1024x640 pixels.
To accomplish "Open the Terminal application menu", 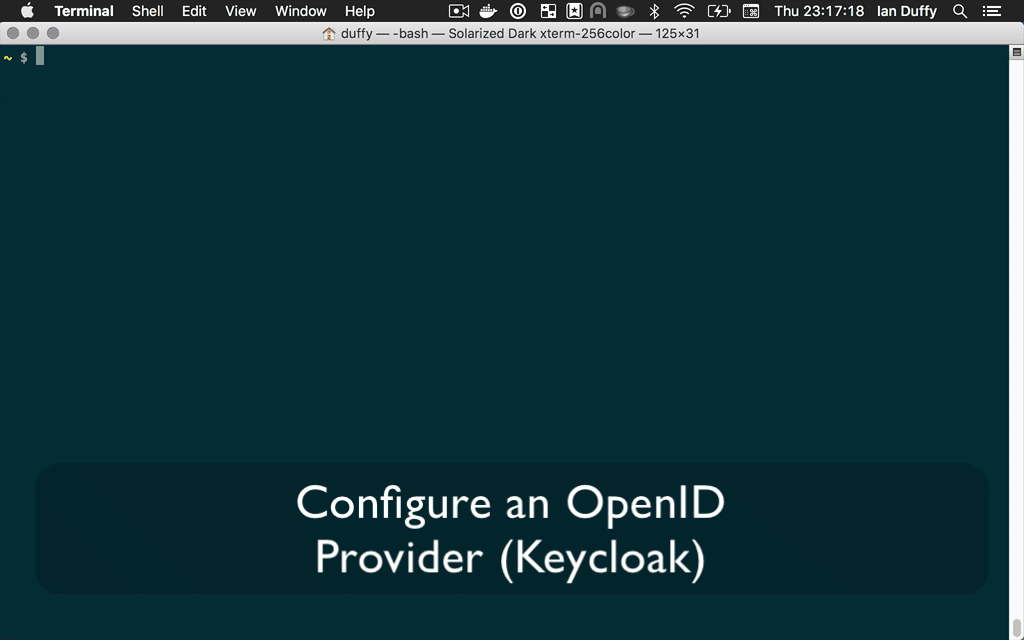I will (x=84, y=11).
